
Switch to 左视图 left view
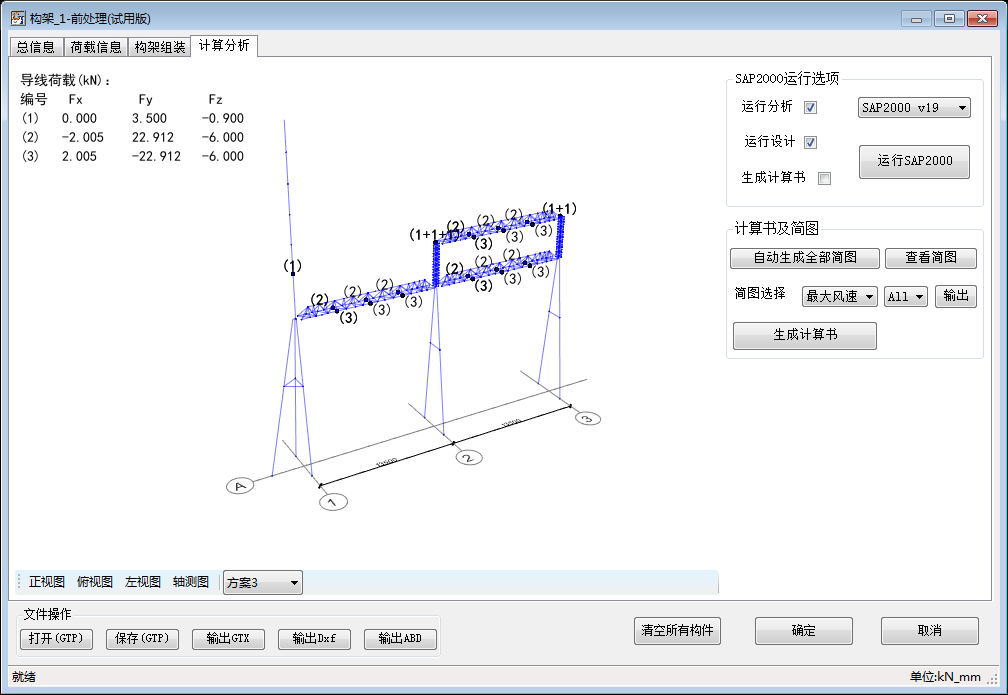coord(143,582)
